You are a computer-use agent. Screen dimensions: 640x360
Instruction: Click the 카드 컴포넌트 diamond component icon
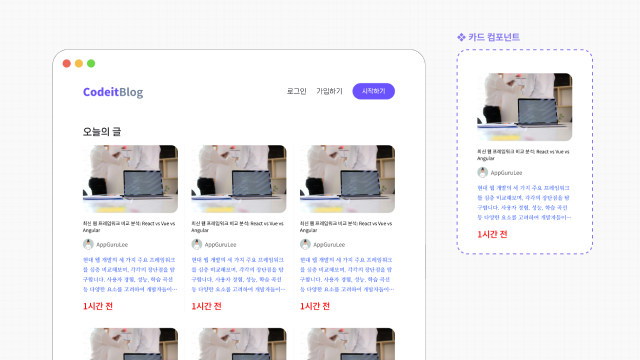[461, 37]
